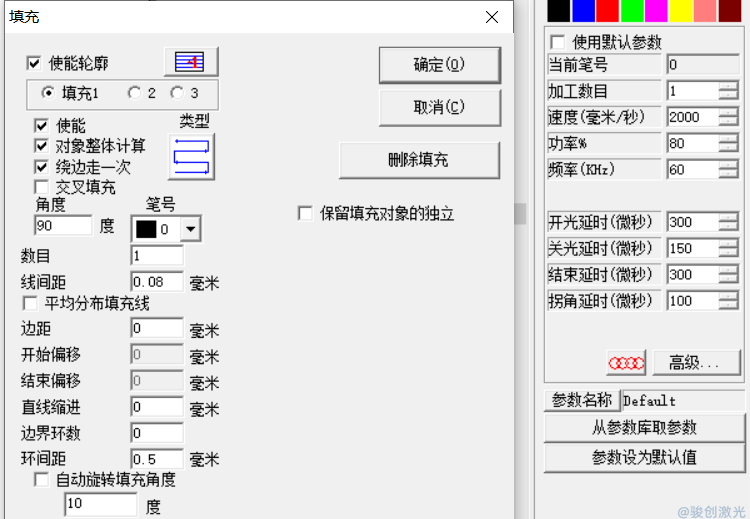Click the 环间距 input field
Viewport: 750px width, 519px height.
157,459
